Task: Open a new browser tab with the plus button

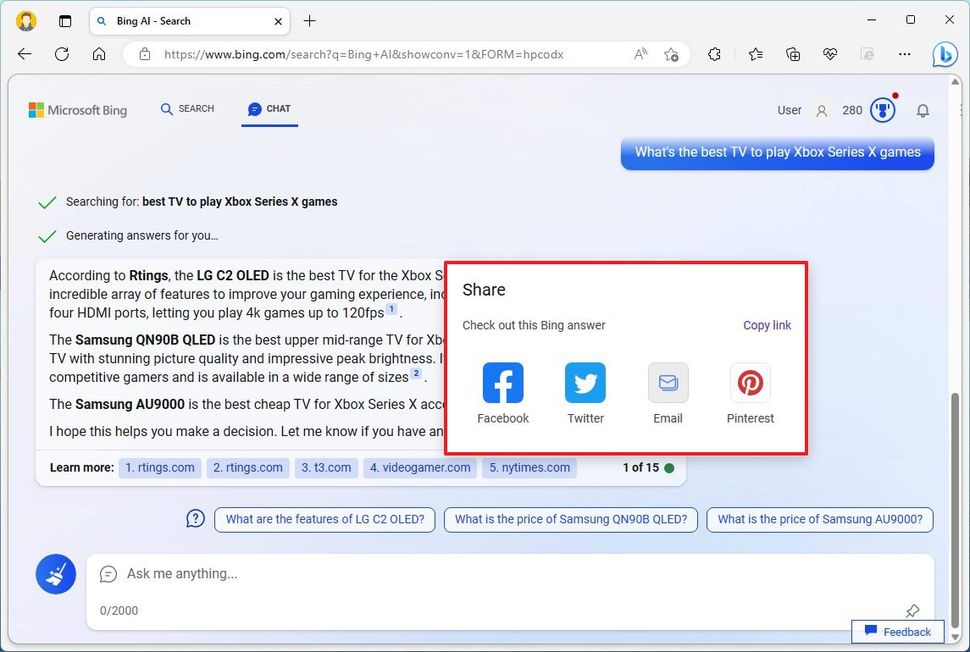Action: point(310,20)
